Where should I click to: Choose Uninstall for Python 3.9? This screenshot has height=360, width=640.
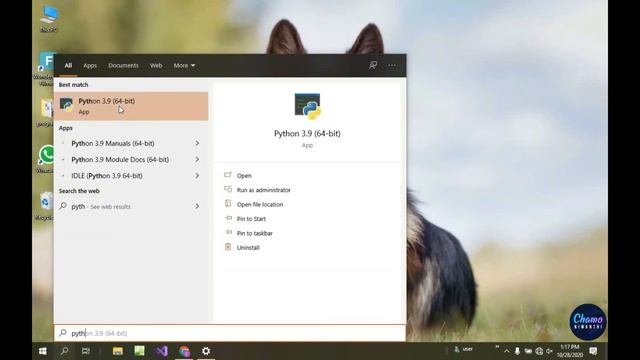[248, 248]
